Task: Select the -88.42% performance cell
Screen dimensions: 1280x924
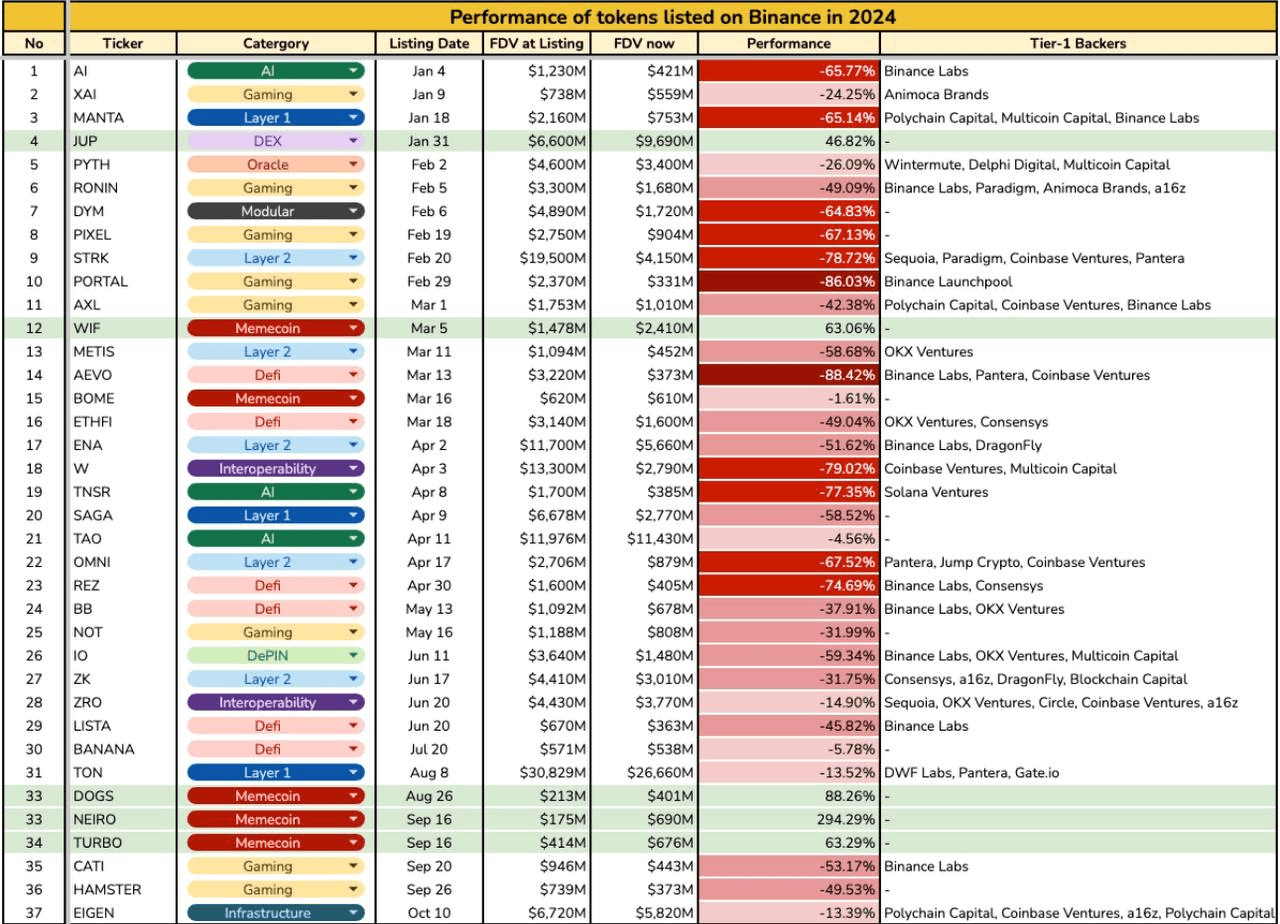Action: [789, 375]
